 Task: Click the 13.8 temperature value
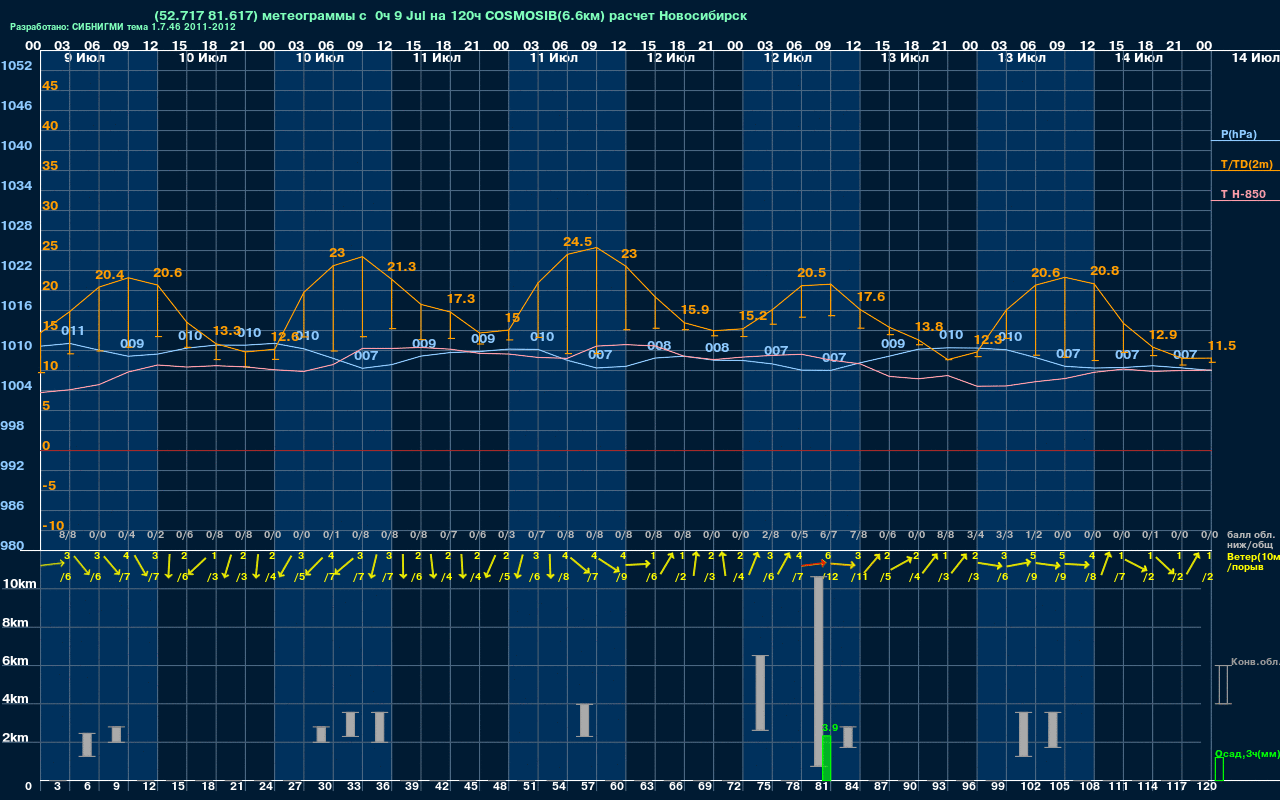pos(929,327)
